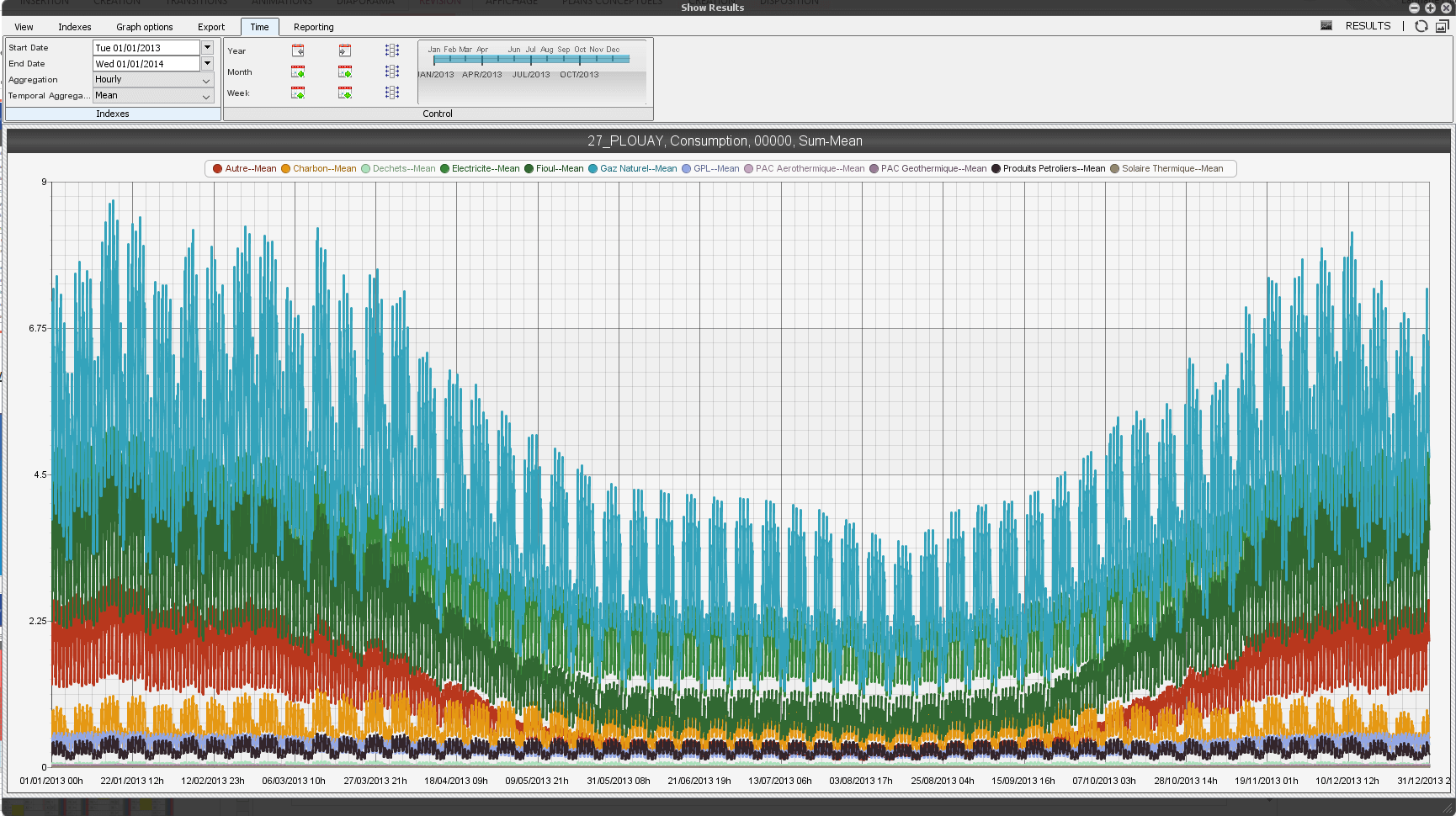
Task: Click the RESULTS label button
Action: (1368, 26)
